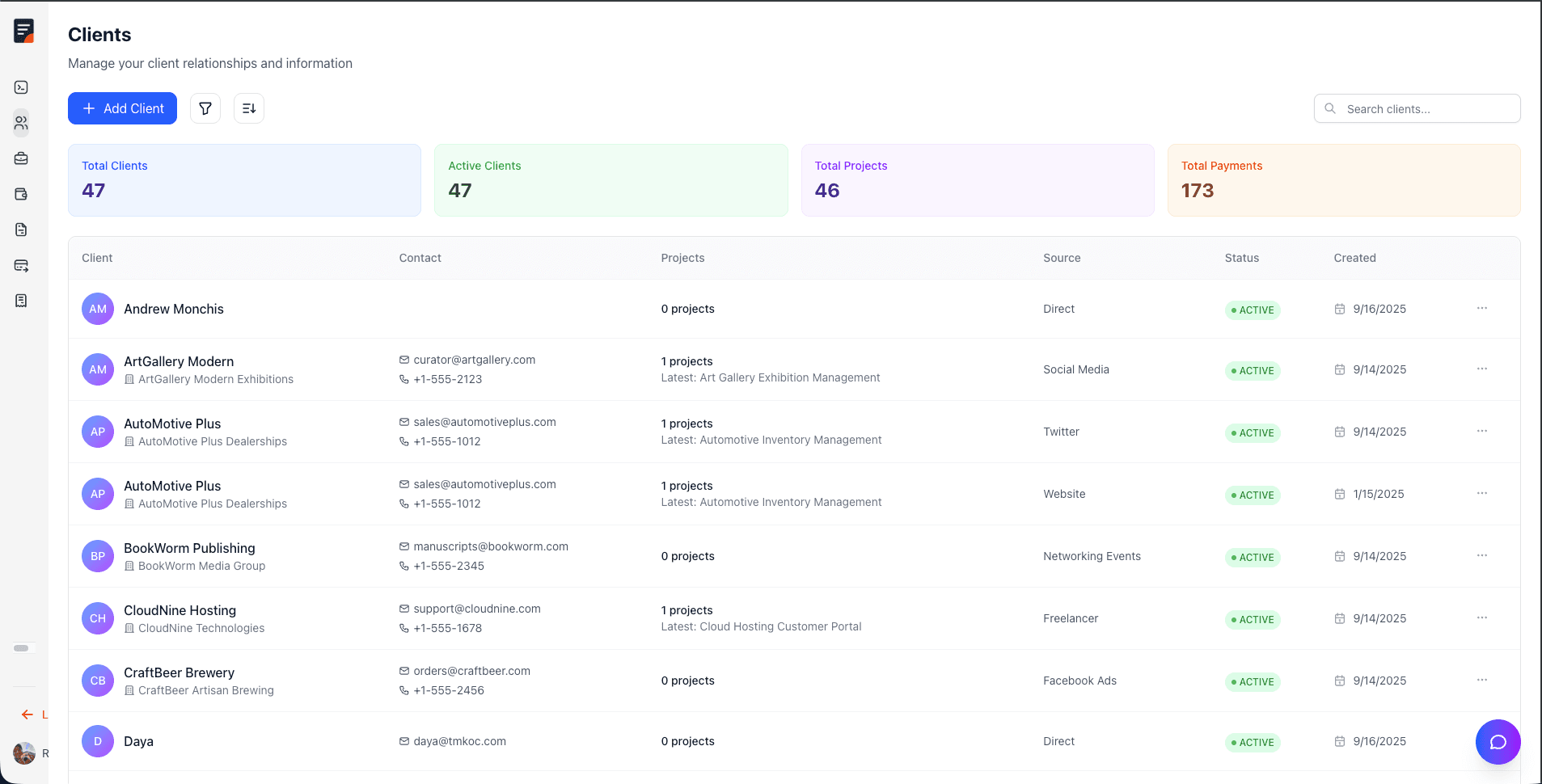Click the sort icon next to filter

248,107
